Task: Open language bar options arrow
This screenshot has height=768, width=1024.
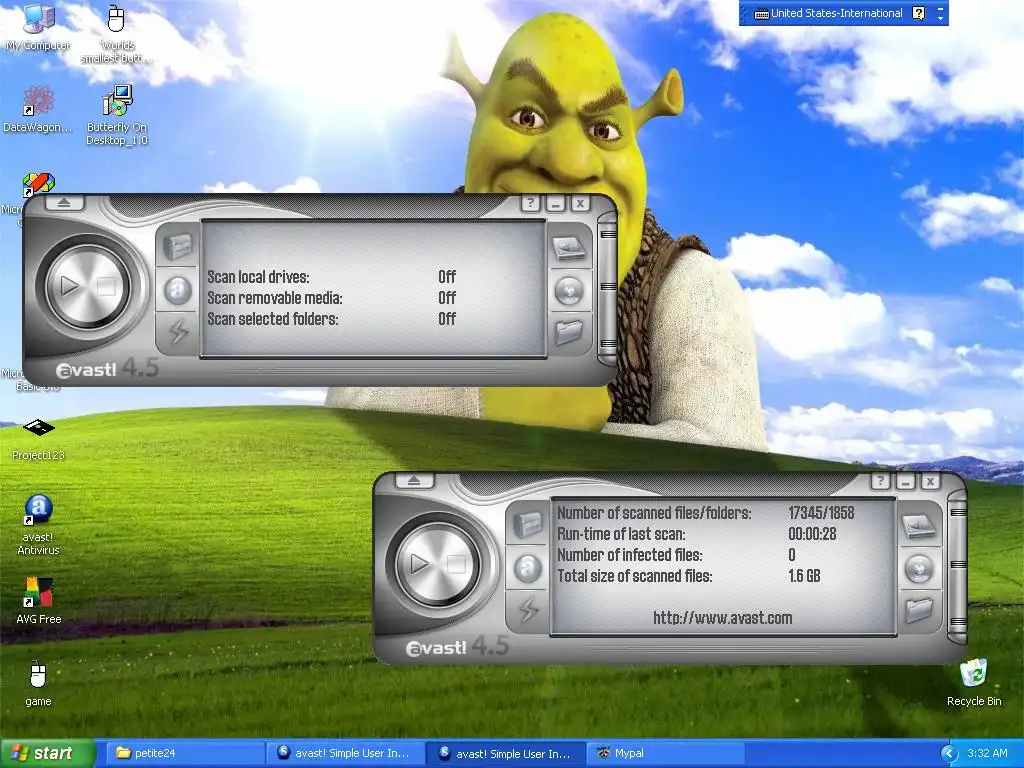Action: [940, 18]
